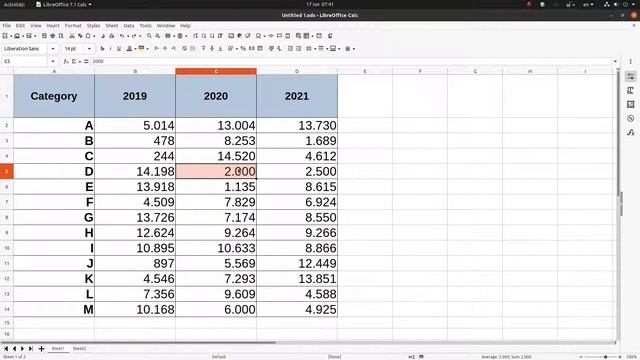This screenshot has width=640, height=360.
Task: Toggle Align Top vertical alignment
Action: pos(203,49)
